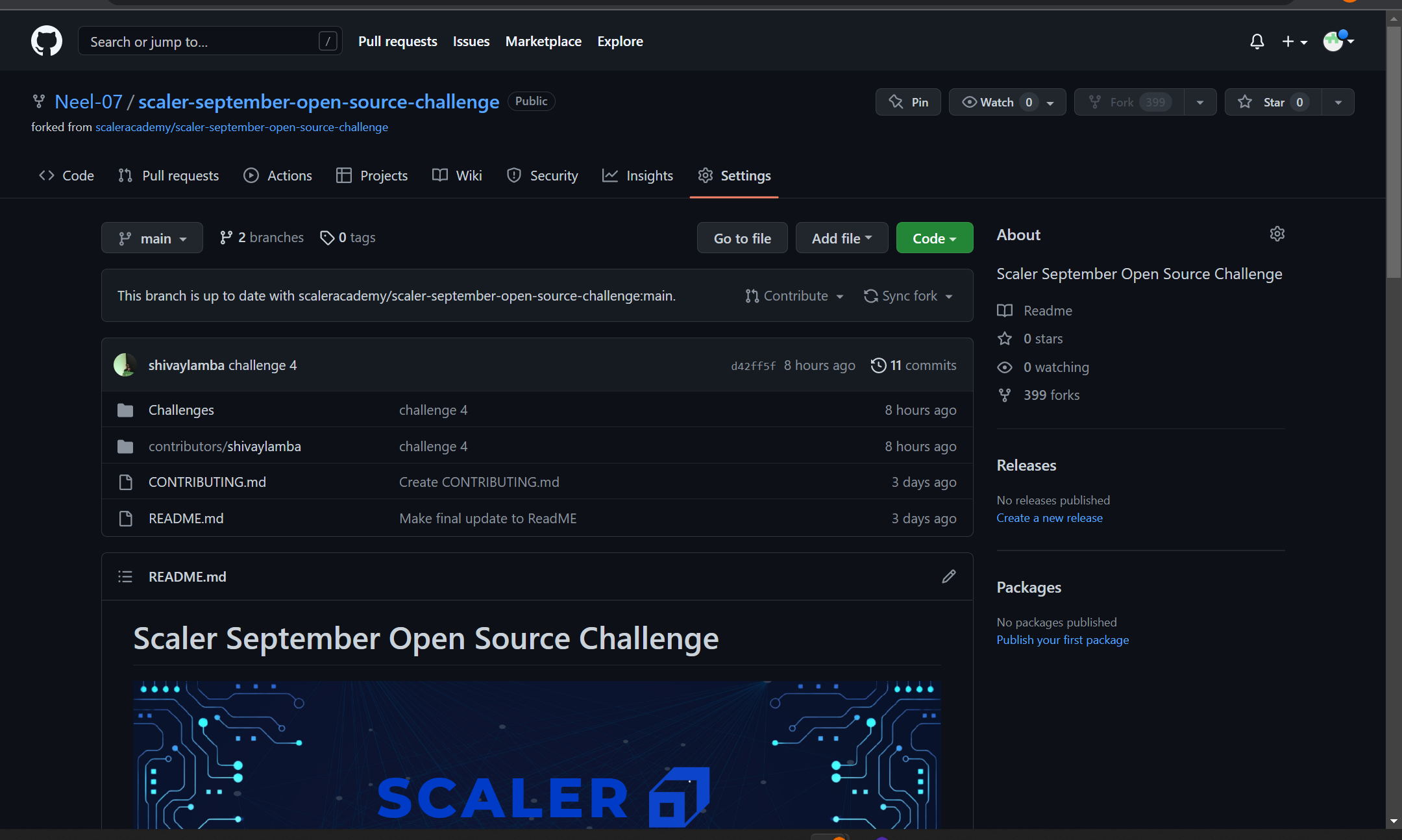Open the GitHub home logo
The height and width of the screenshot is (840, 1402).
tap(46, 40)
